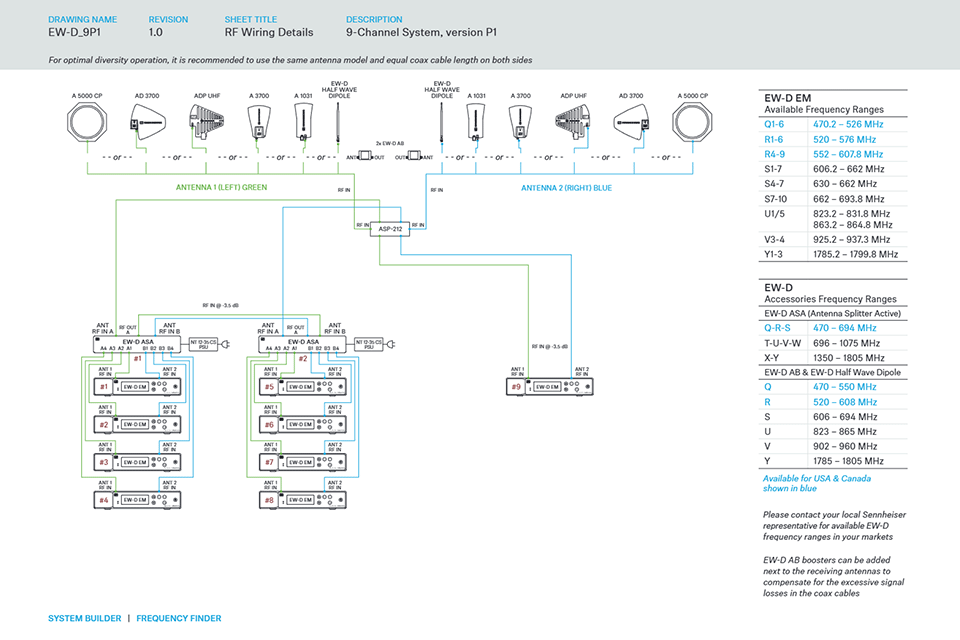Select the ADP UHF antenna on the blue Antenna 2 side

coord(573,121)
